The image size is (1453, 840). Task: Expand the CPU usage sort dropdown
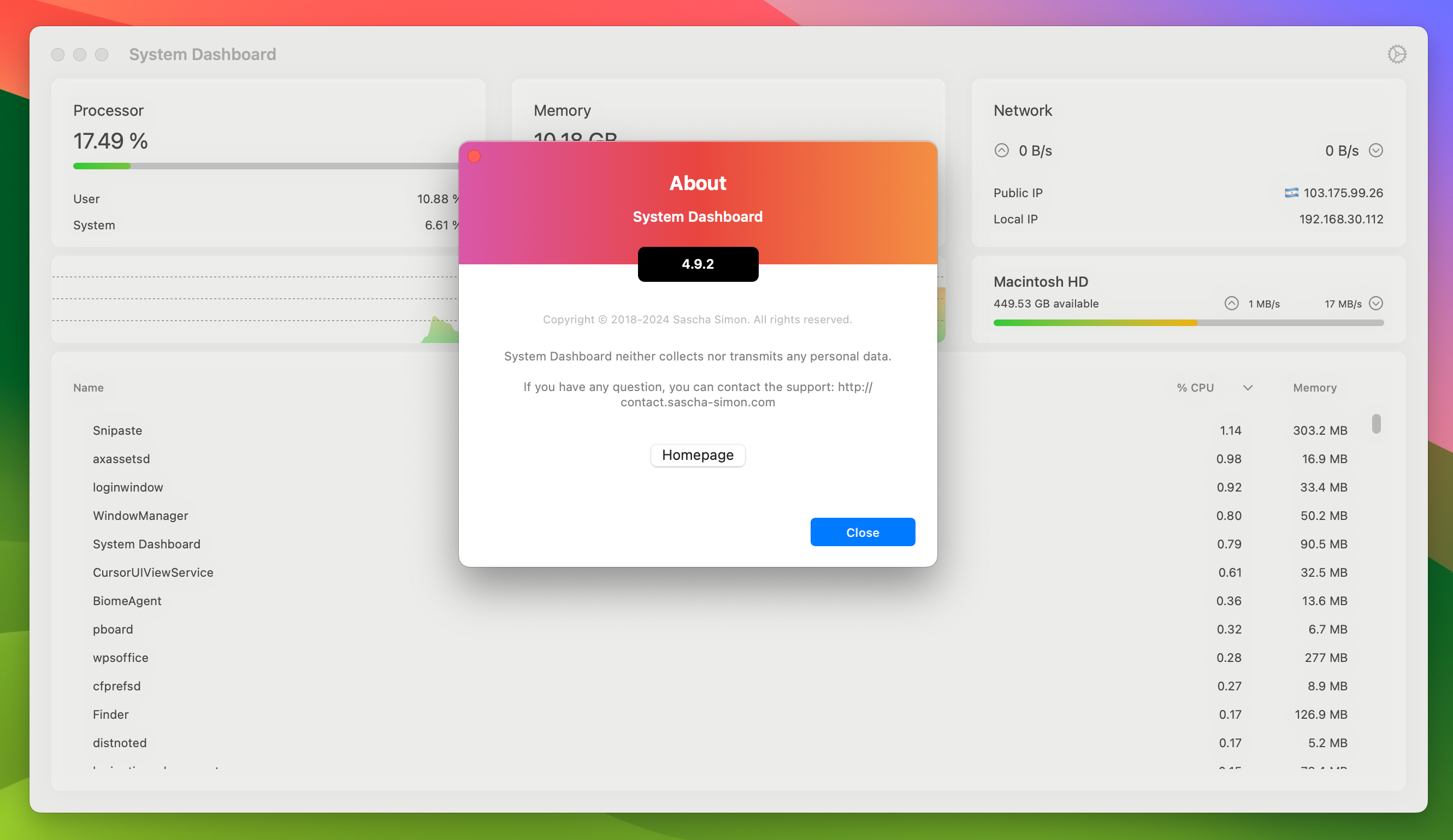(x=1248, y=387)
